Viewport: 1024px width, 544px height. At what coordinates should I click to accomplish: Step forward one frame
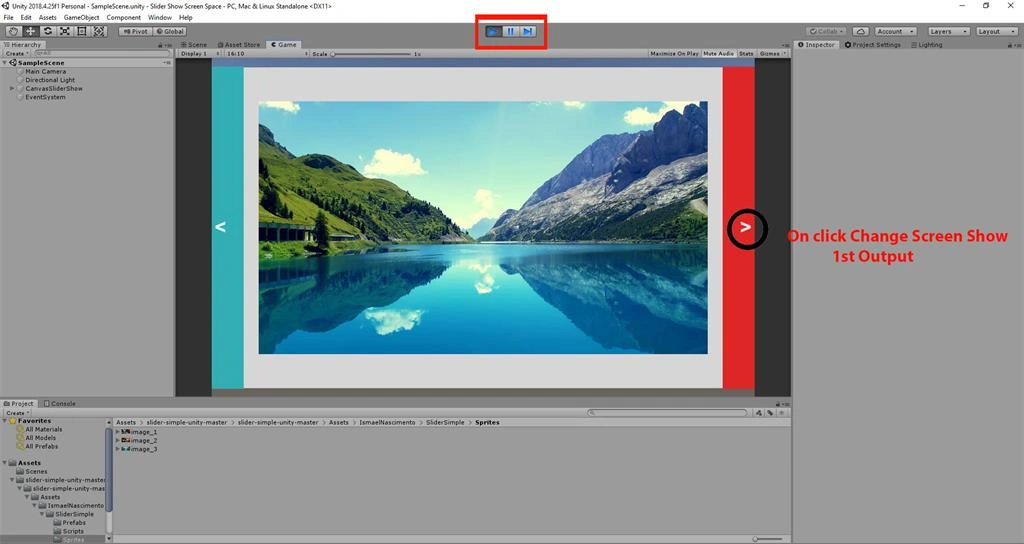[x=528, y=31]
